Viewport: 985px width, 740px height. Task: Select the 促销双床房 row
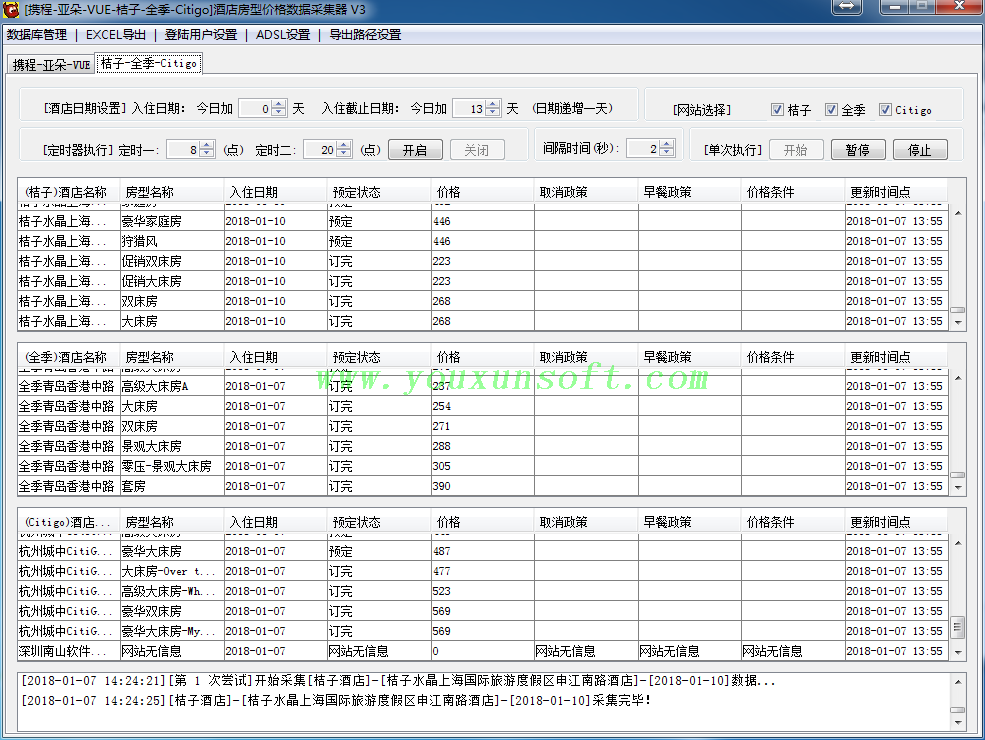[x=482, y=261]
